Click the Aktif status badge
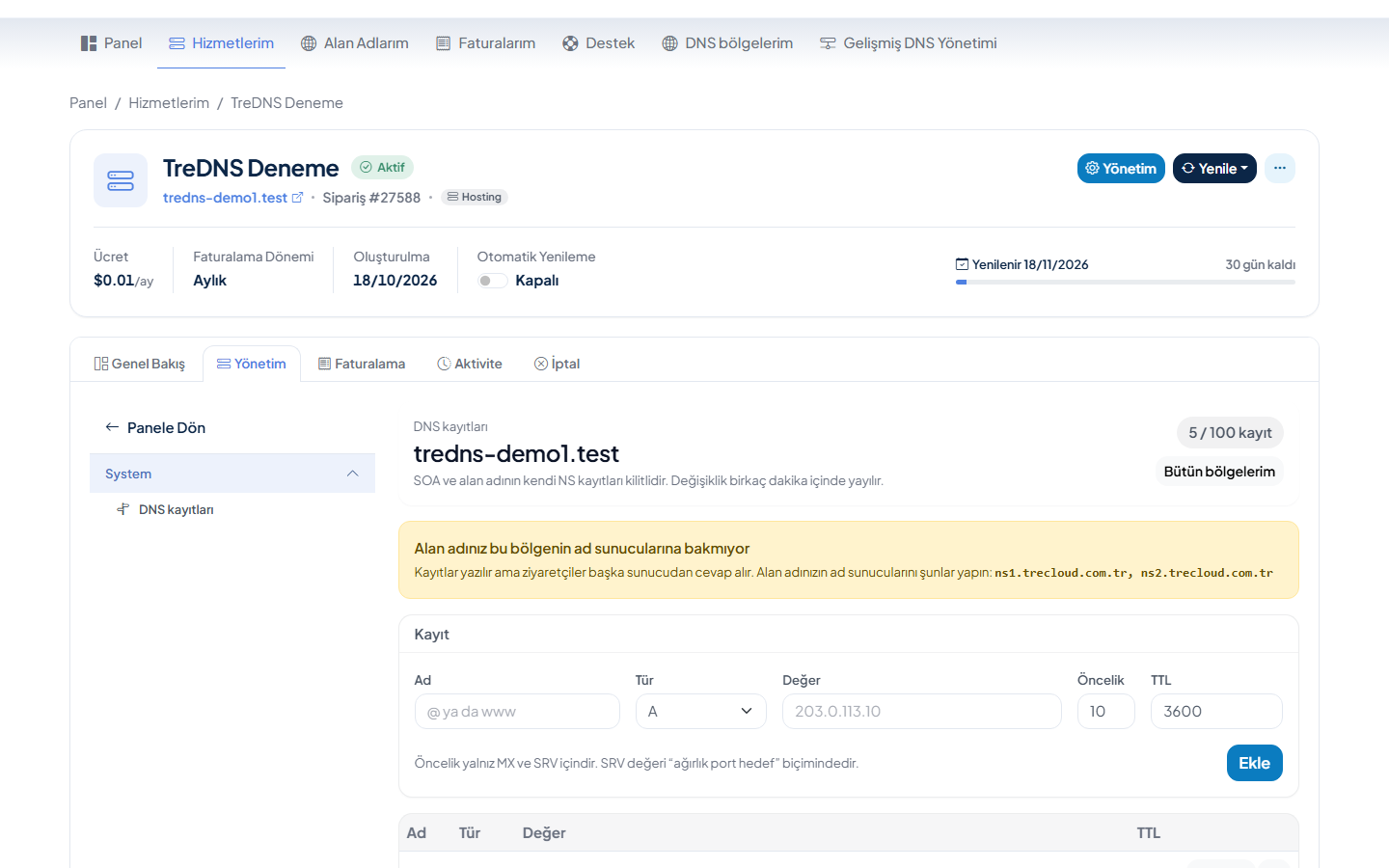Image resolution: width=1389 pixels, height=868 pixels. click(x=382, y=167)
